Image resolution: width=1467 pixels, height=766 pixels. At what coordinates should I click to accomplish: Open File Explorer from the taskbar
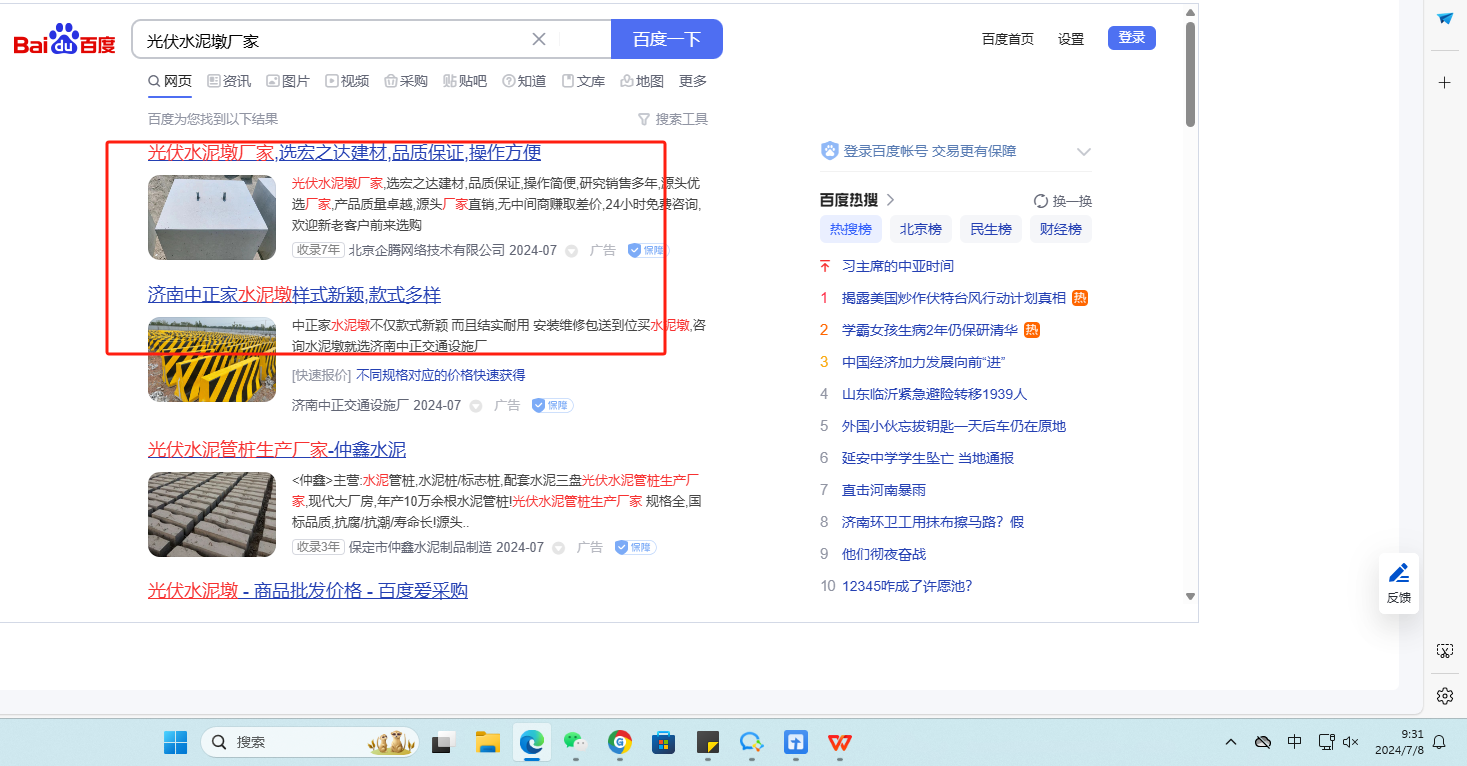(487, 742)
